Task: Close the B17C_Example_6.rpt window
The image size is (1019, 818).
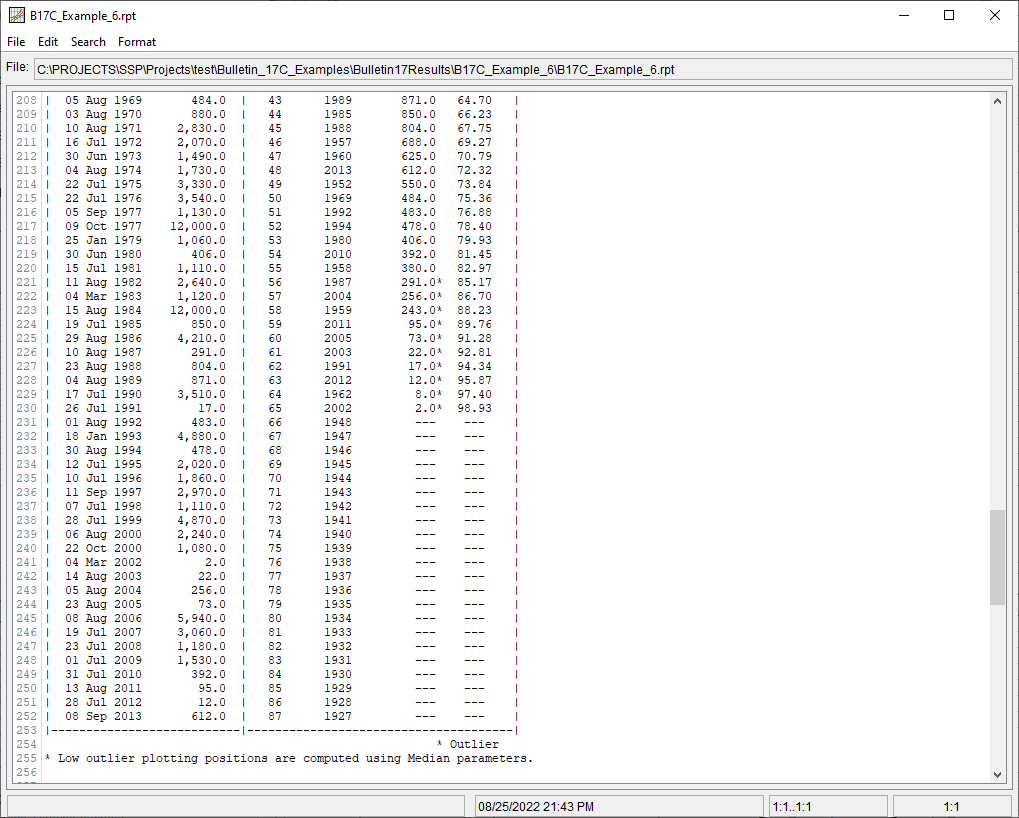Action: click(994, 15)
